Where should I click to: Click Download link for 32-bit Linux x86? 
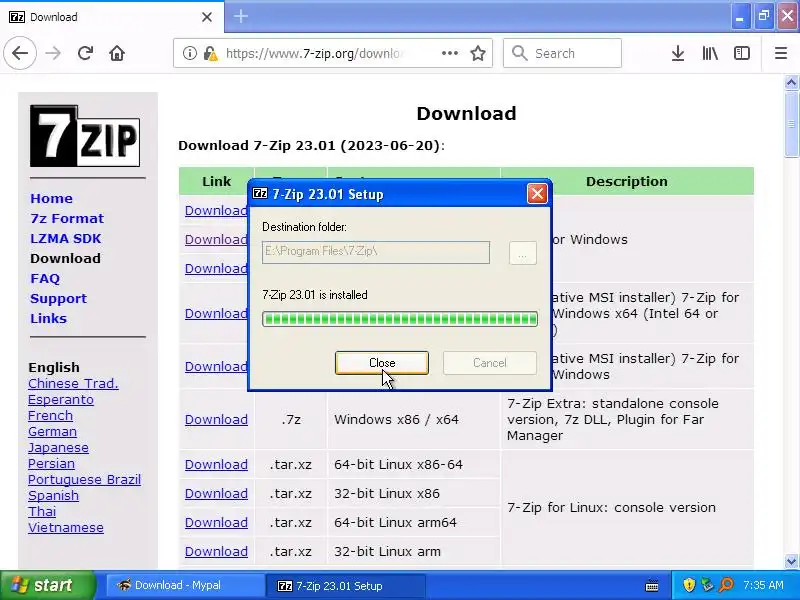point(216,493)
